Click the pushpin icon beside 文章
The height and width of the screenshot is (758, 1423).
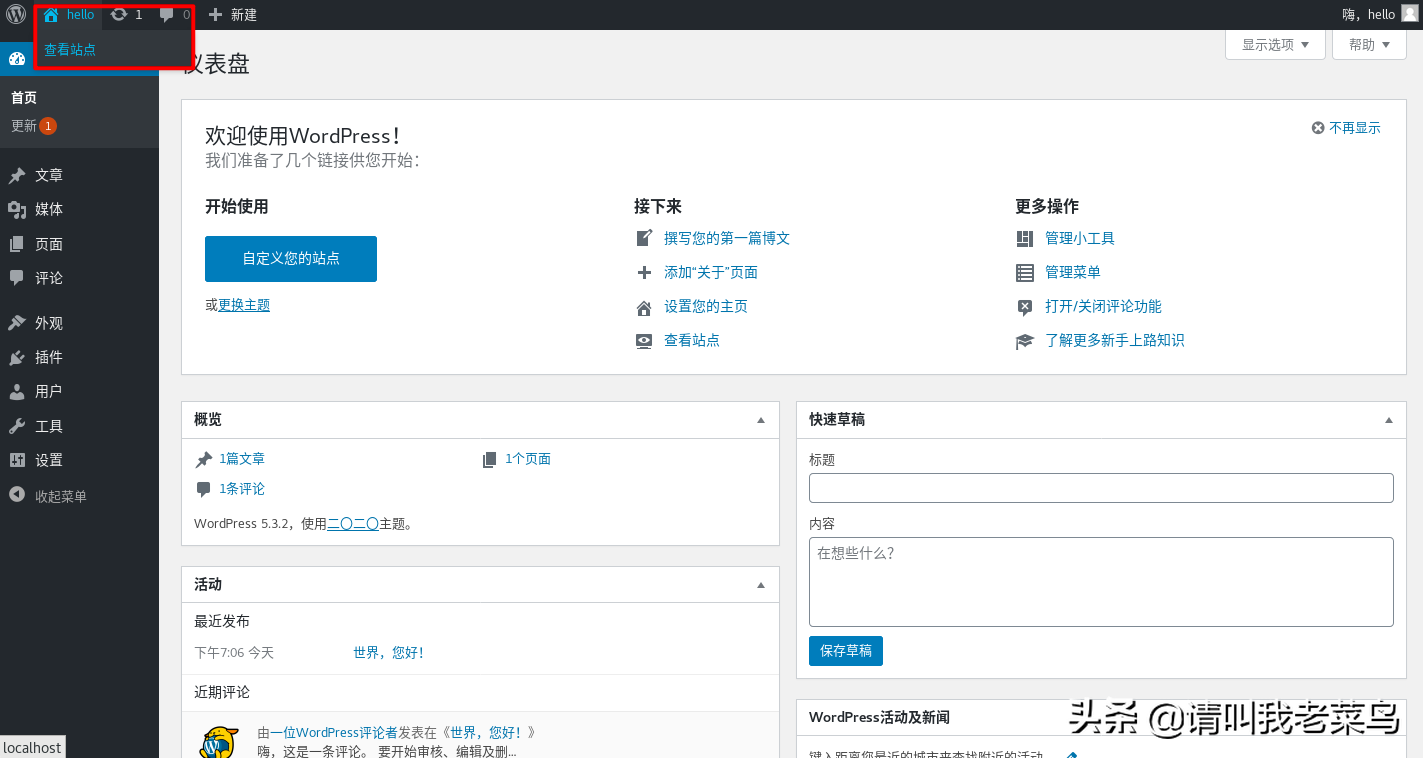click(x=17, y=175)
